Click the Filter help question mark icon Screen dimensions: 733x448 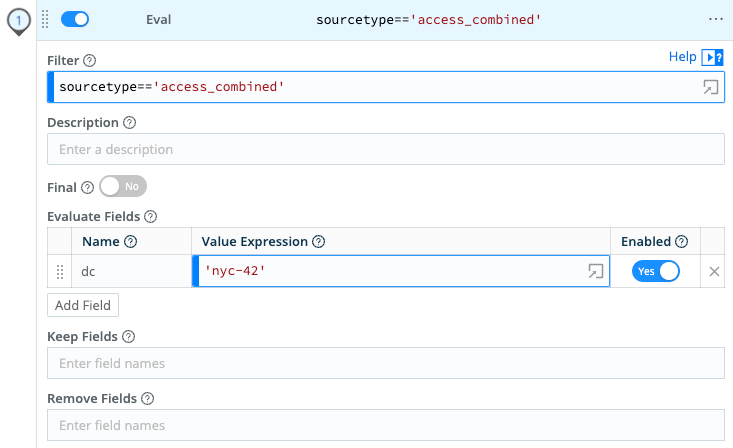pyautogui.click(x=90, y=61)
